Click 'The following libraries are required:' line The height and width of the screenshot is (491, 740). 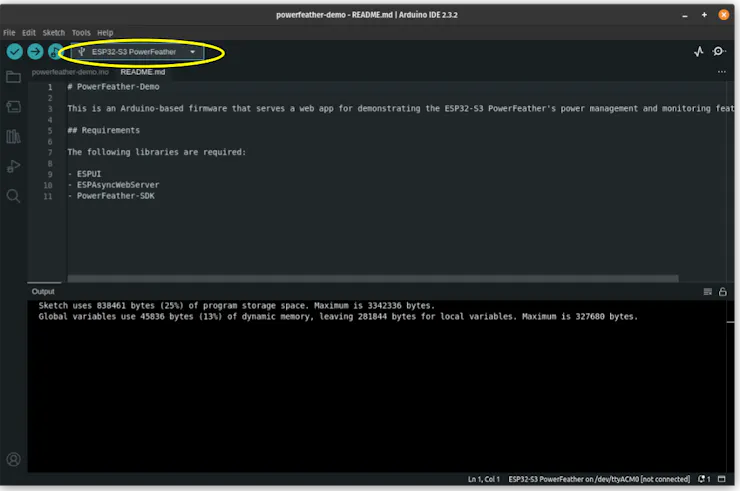point(157,152)
